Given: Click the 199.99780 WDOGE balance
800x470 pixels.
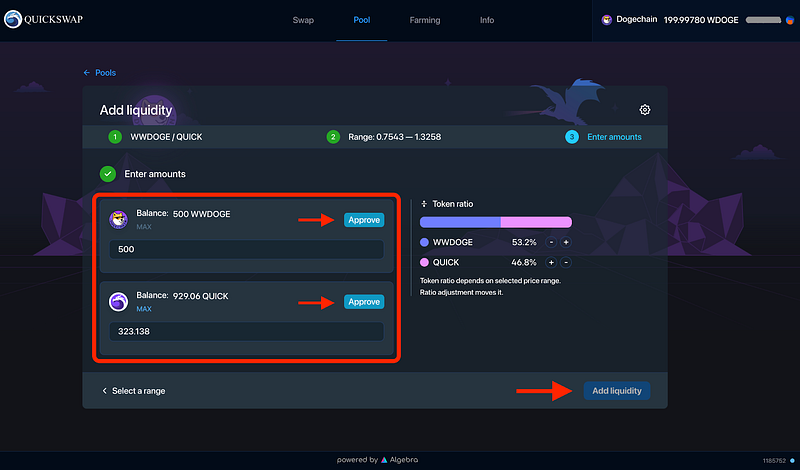Looking at the screenshot, I should pyautogui.click(x=701, y=20).
